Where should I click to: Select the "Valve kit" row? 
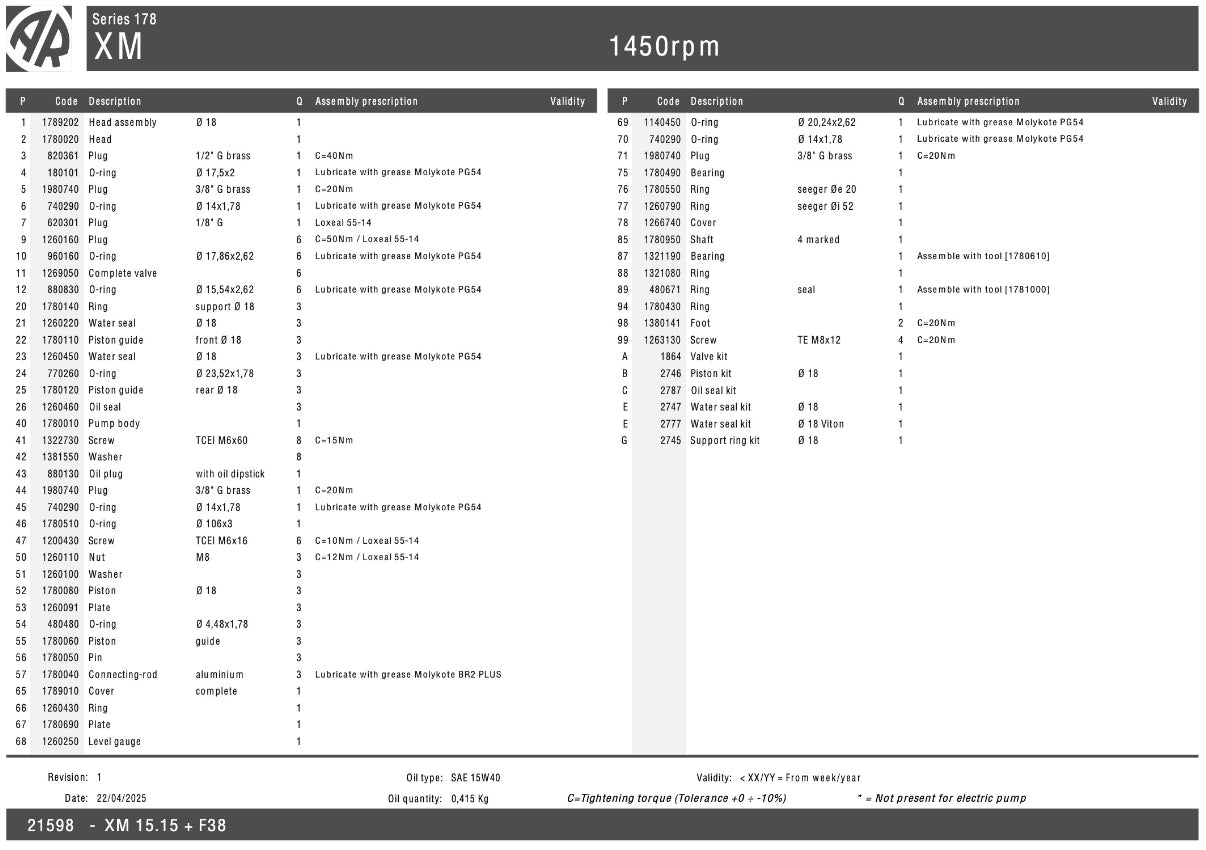(709, 357)
